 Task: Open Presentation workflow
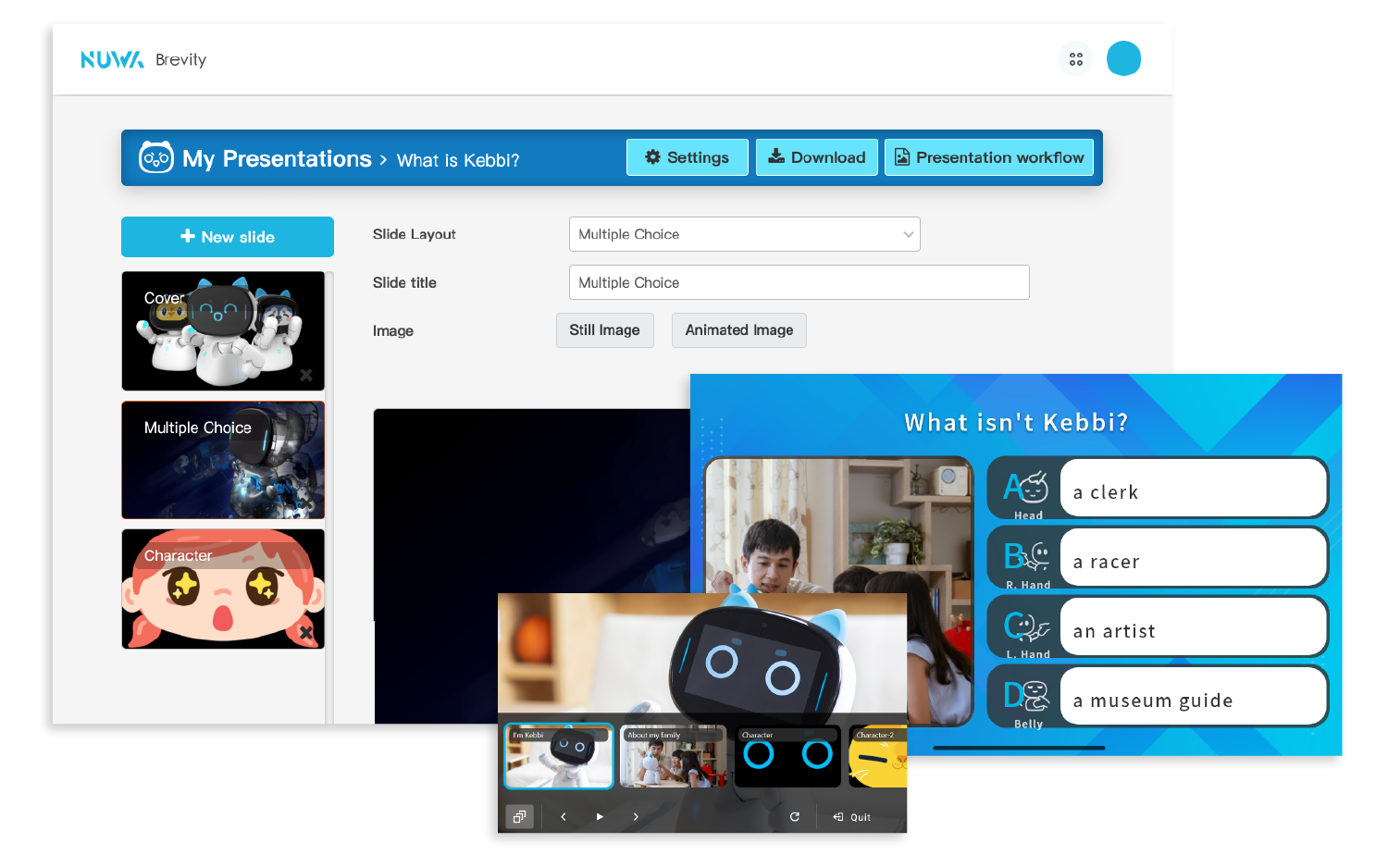click(988, 157)
